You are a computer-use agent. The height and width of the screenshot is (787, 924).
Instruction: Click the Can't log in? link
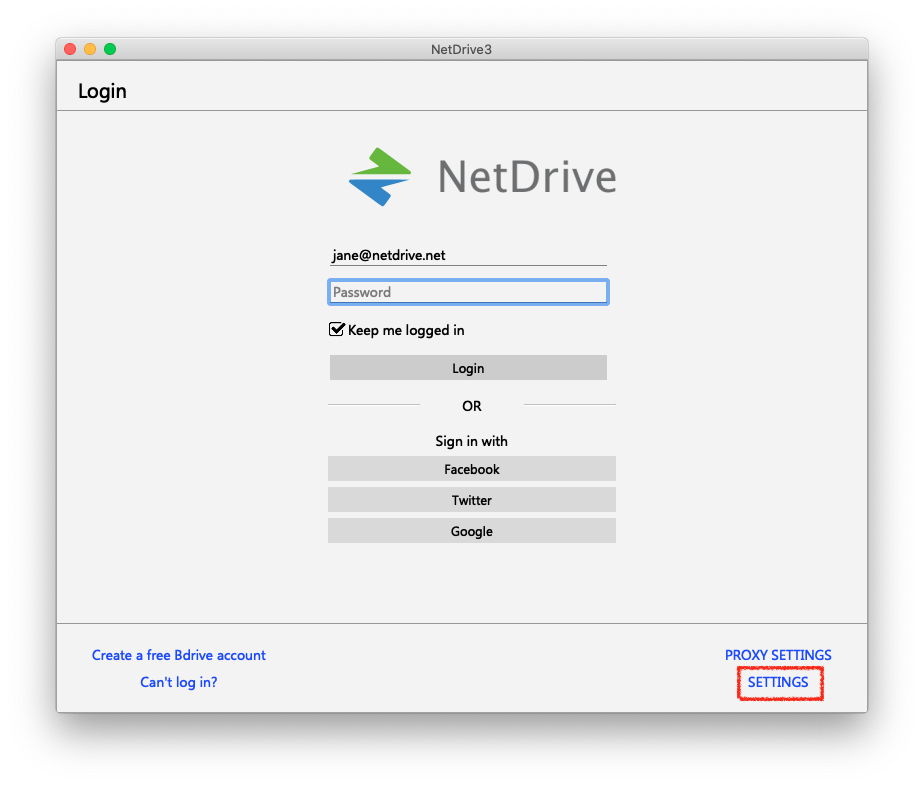[179, 682]
